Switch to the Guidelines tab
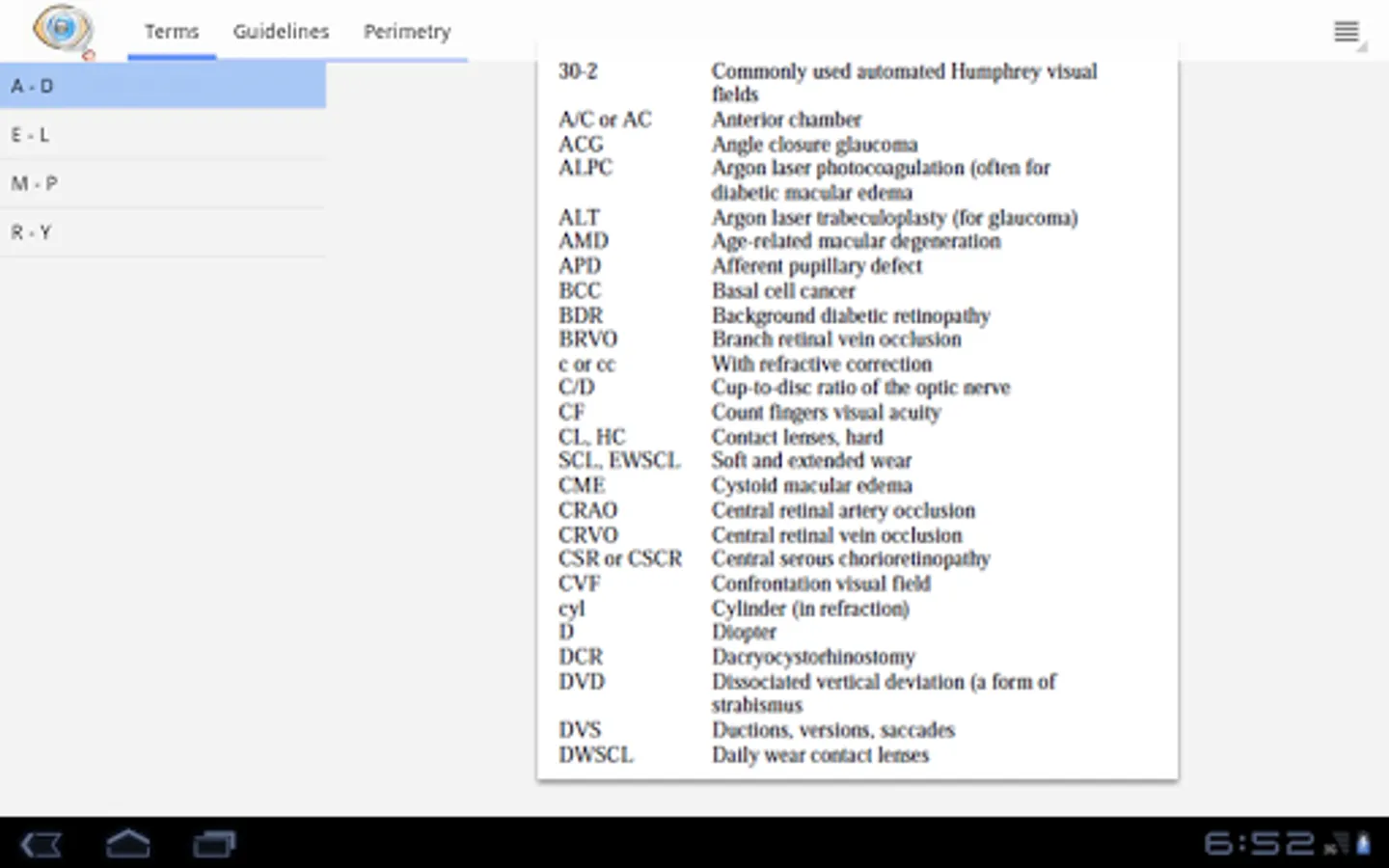Screen dimensions: 1389x868 click(281, 32)
